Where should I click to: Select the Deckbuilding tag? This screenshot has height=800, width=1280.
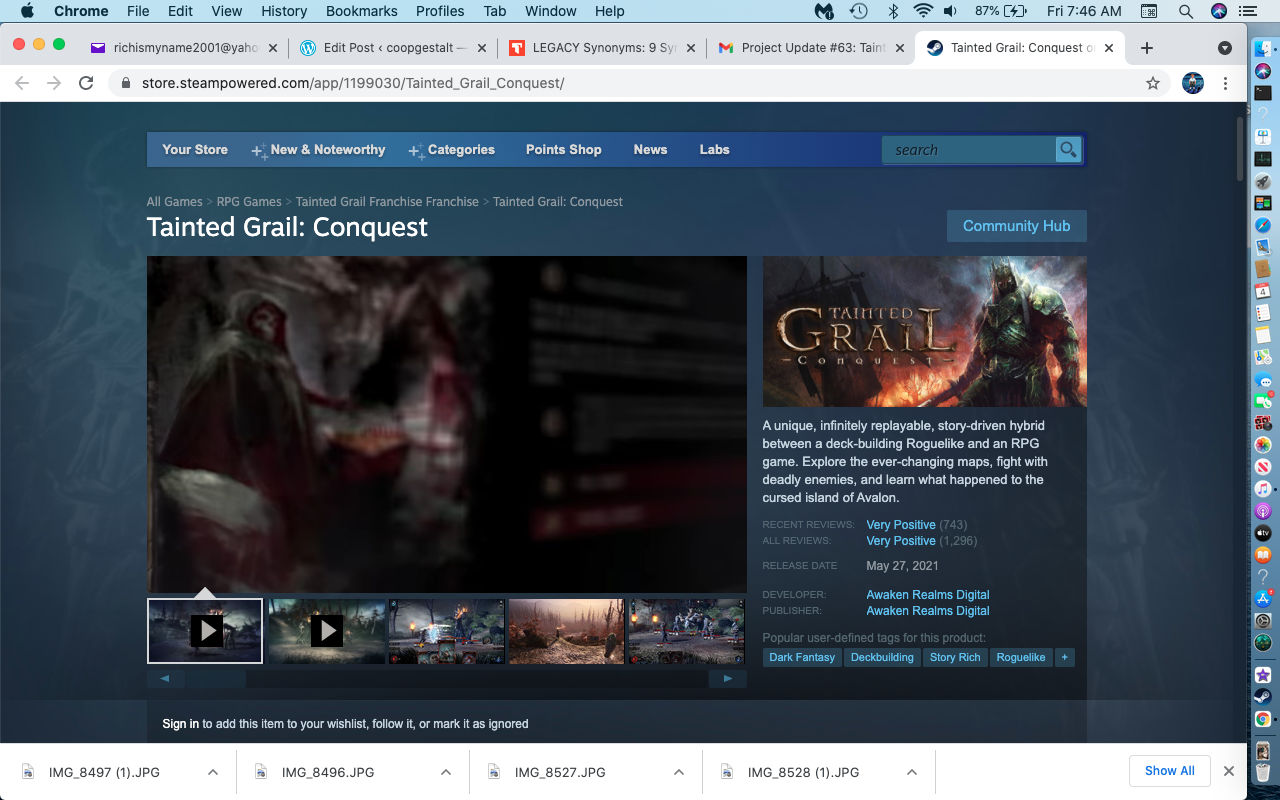pos(882,657)
